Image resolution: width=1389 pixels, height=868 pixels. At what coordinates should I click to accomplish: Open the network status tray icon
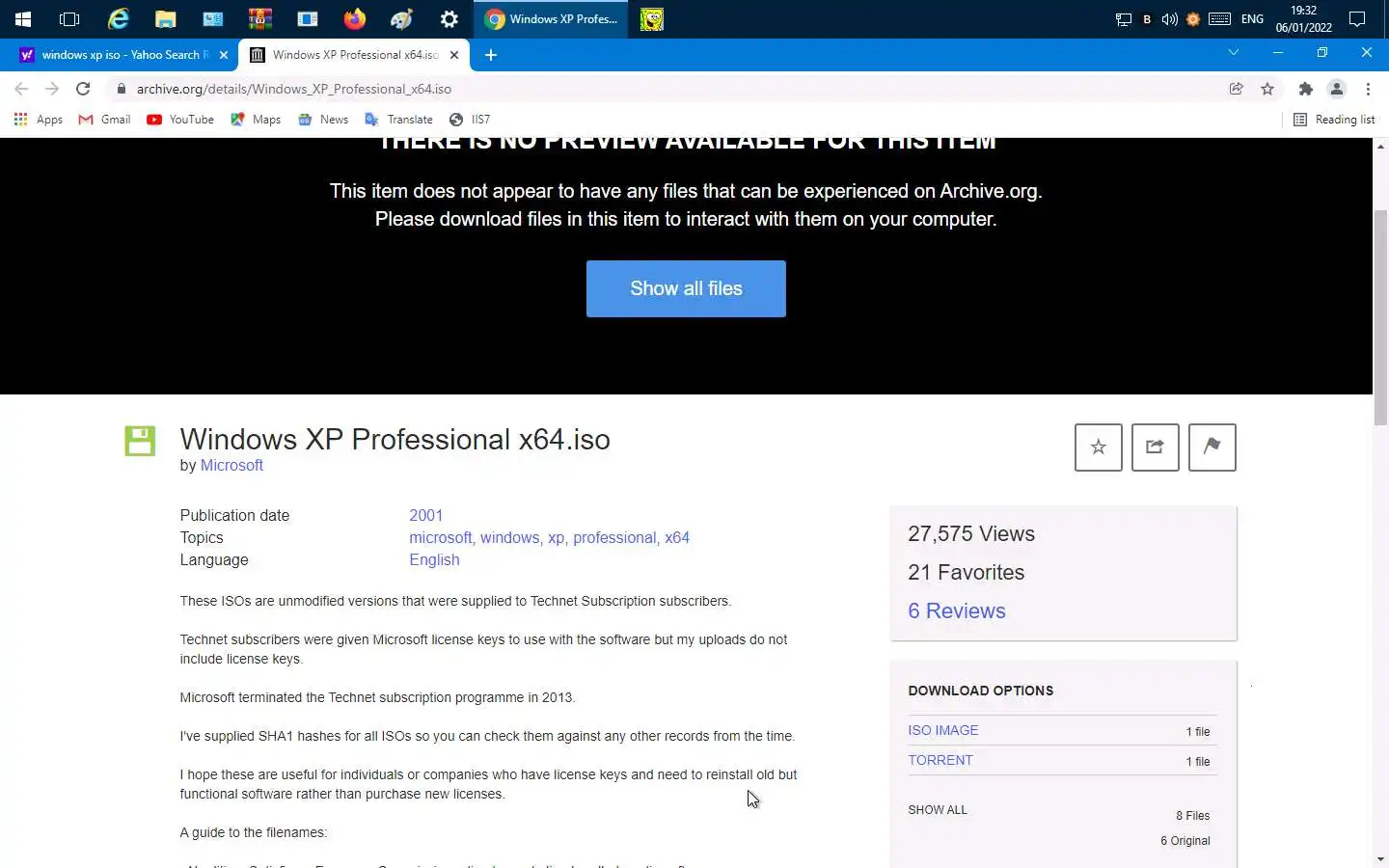coord(1123,19)
